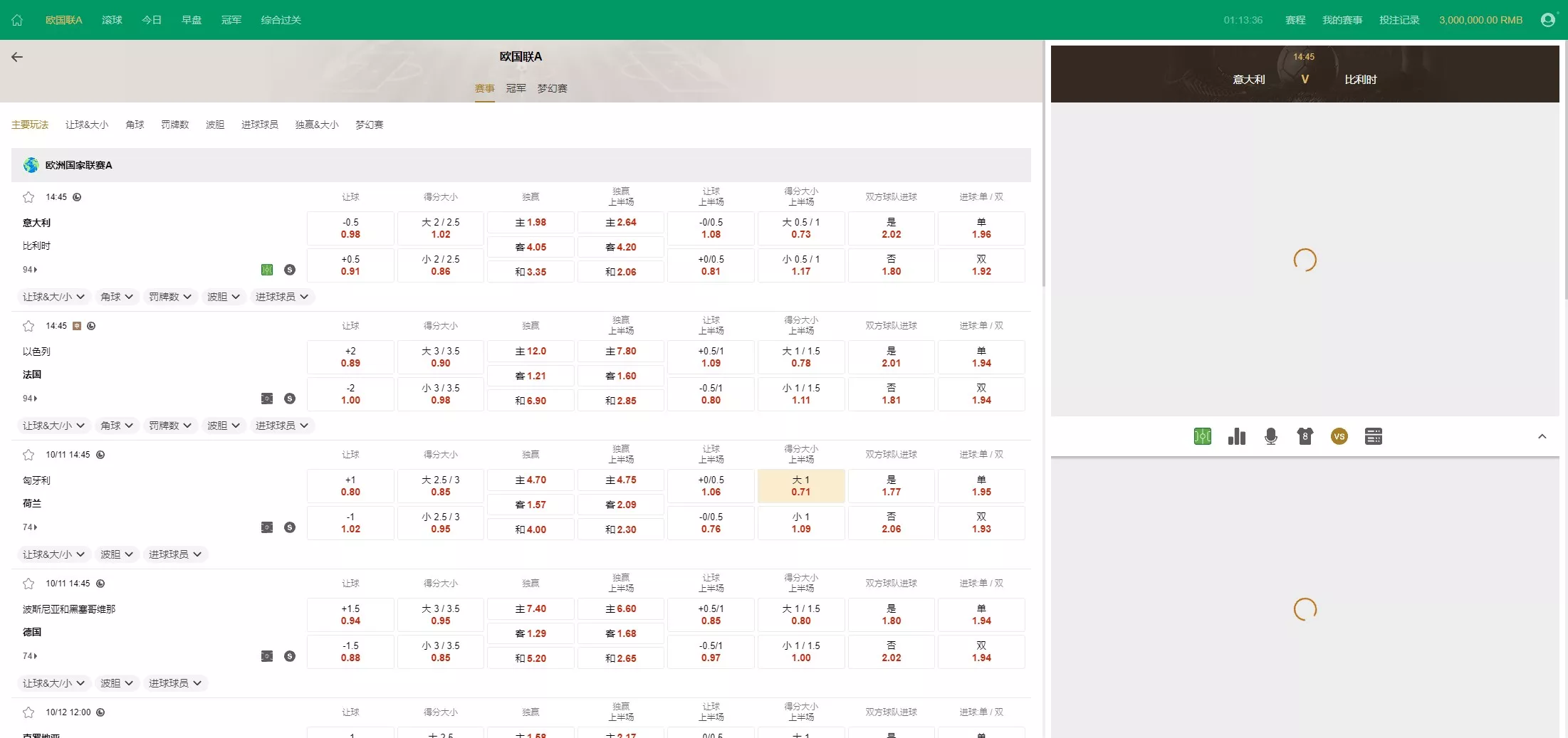
Task: Toggle favorite star for 以色列 vs 法国
Action: [28, 326]
